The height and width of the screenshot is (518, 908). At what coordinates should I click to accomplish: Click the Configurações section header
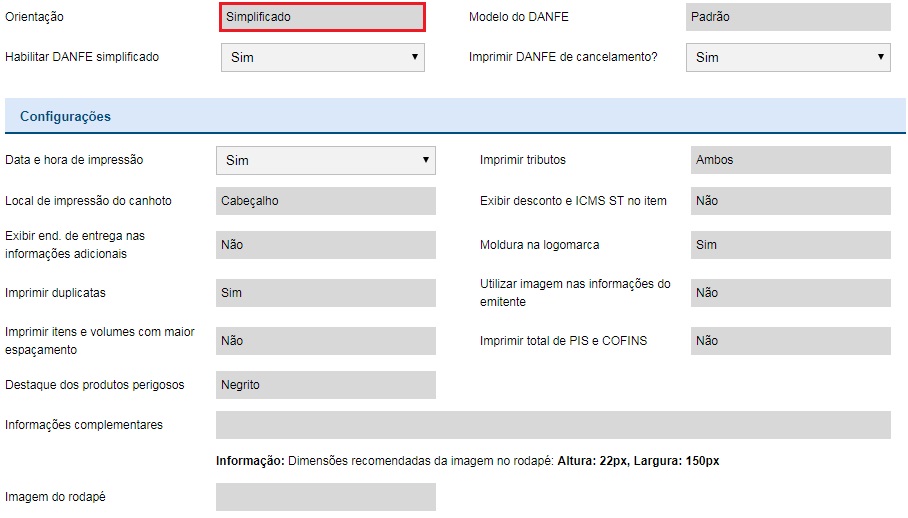coord(66,116)
